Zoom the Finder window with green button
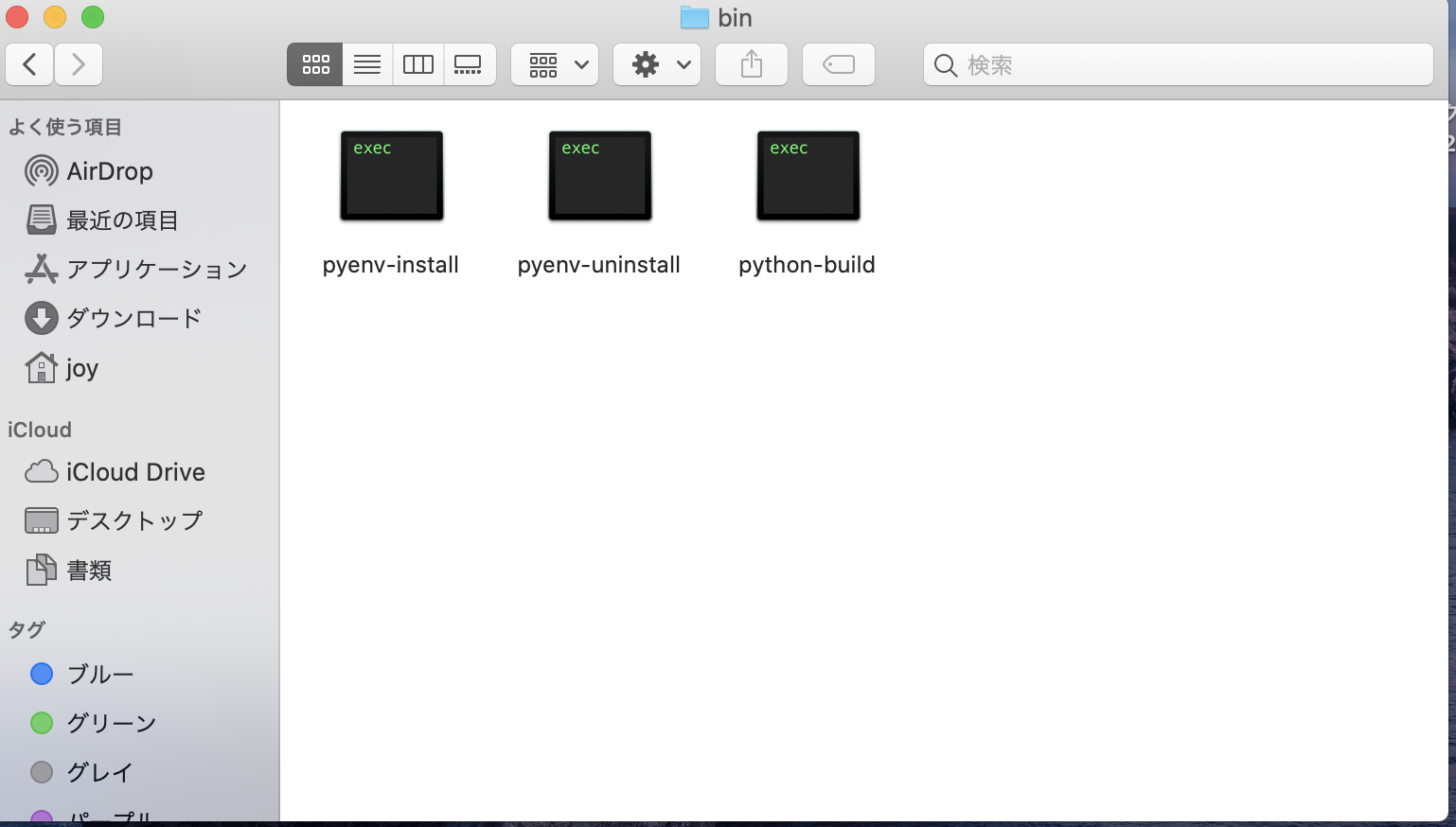 [93, 17]
